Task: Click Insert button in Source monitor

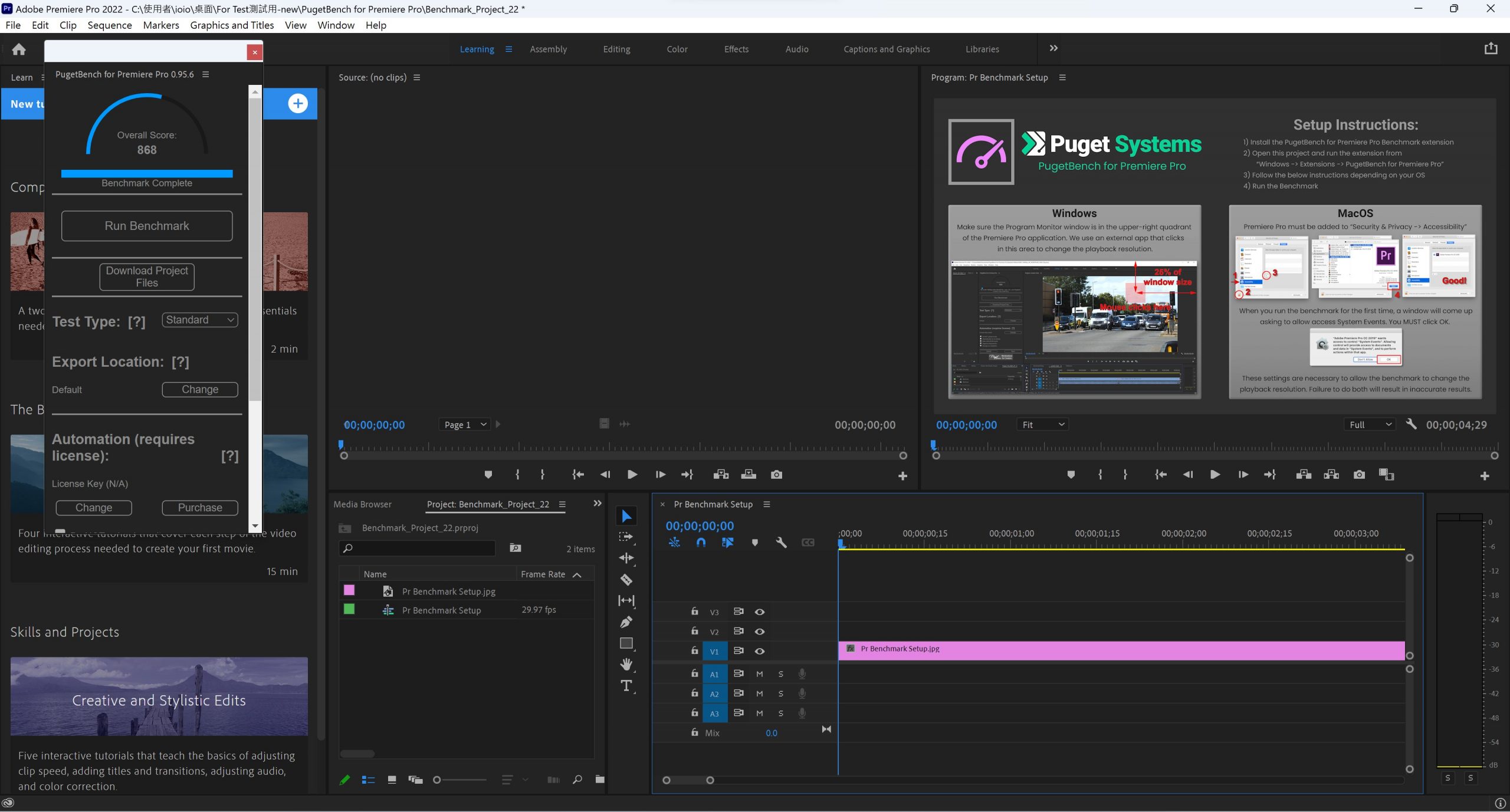Action: [721, 475]
